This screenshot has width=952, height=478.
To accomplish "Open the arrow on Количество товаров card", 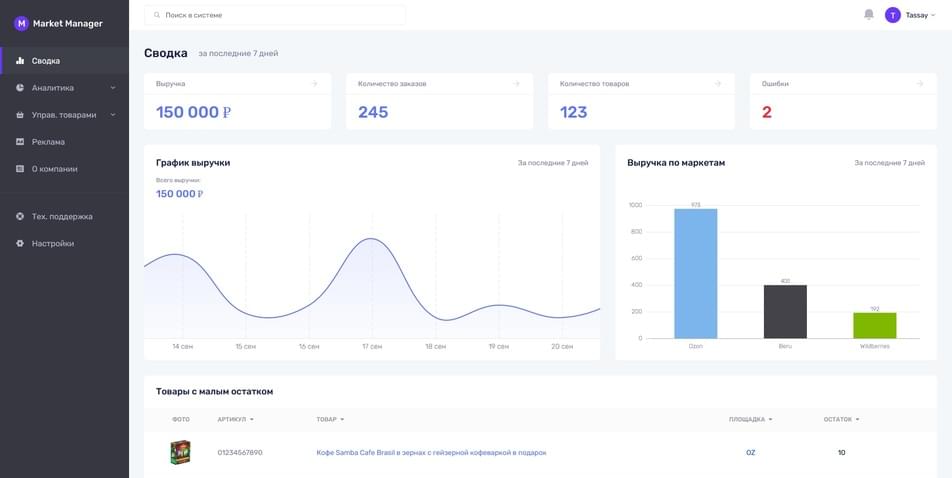I will point(718,84).
